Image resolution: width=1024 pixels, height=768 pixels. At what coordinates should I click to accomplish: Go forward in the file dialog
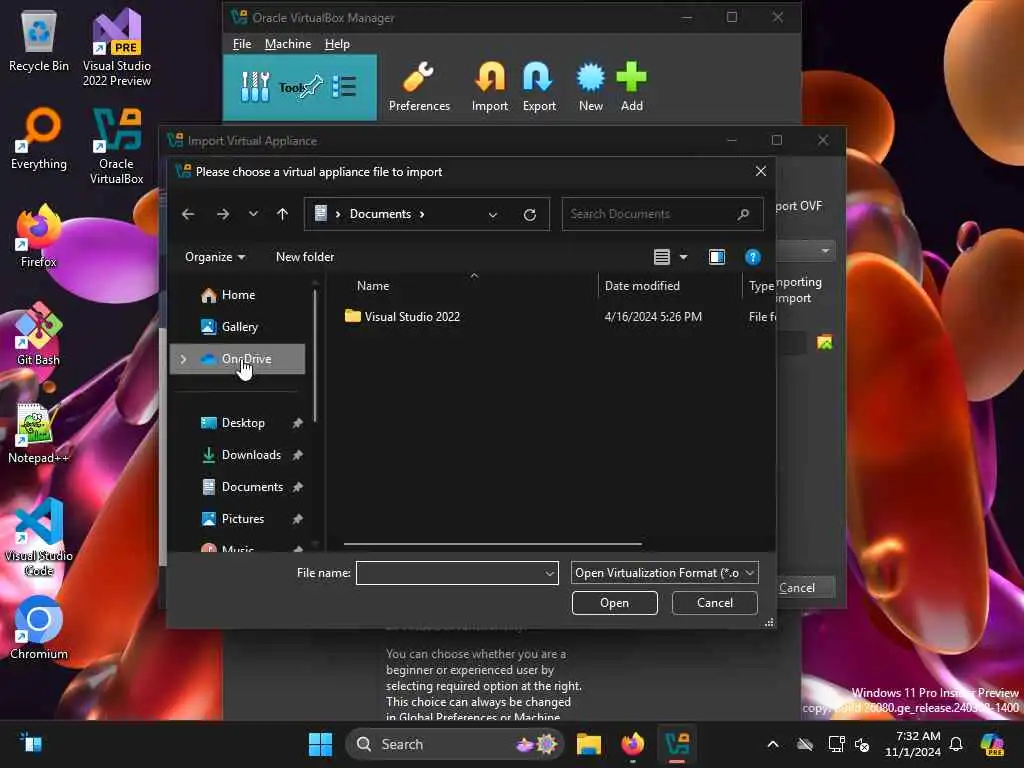tap(223, 214)
